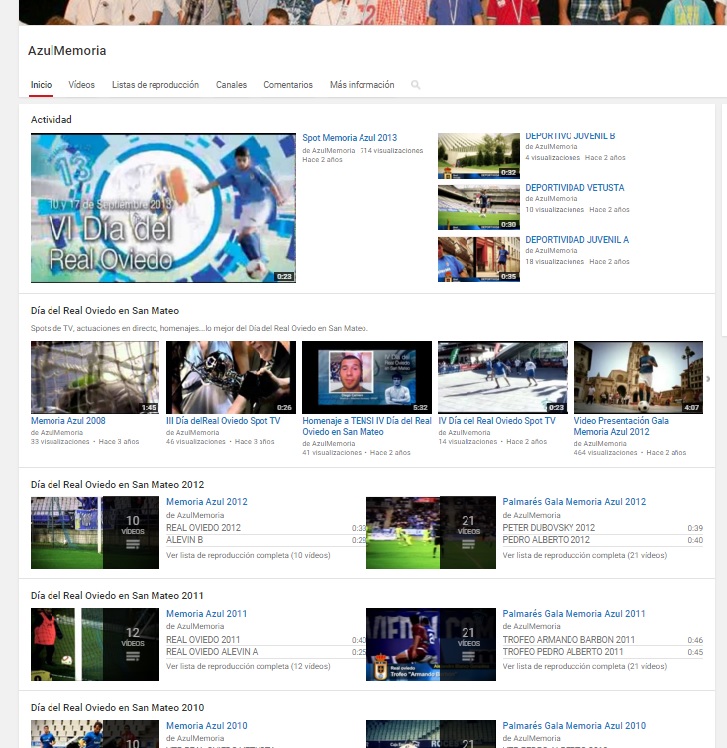Open the Memoria Azul 2011 playlist link
727x748 pixels.
point(207,614)
